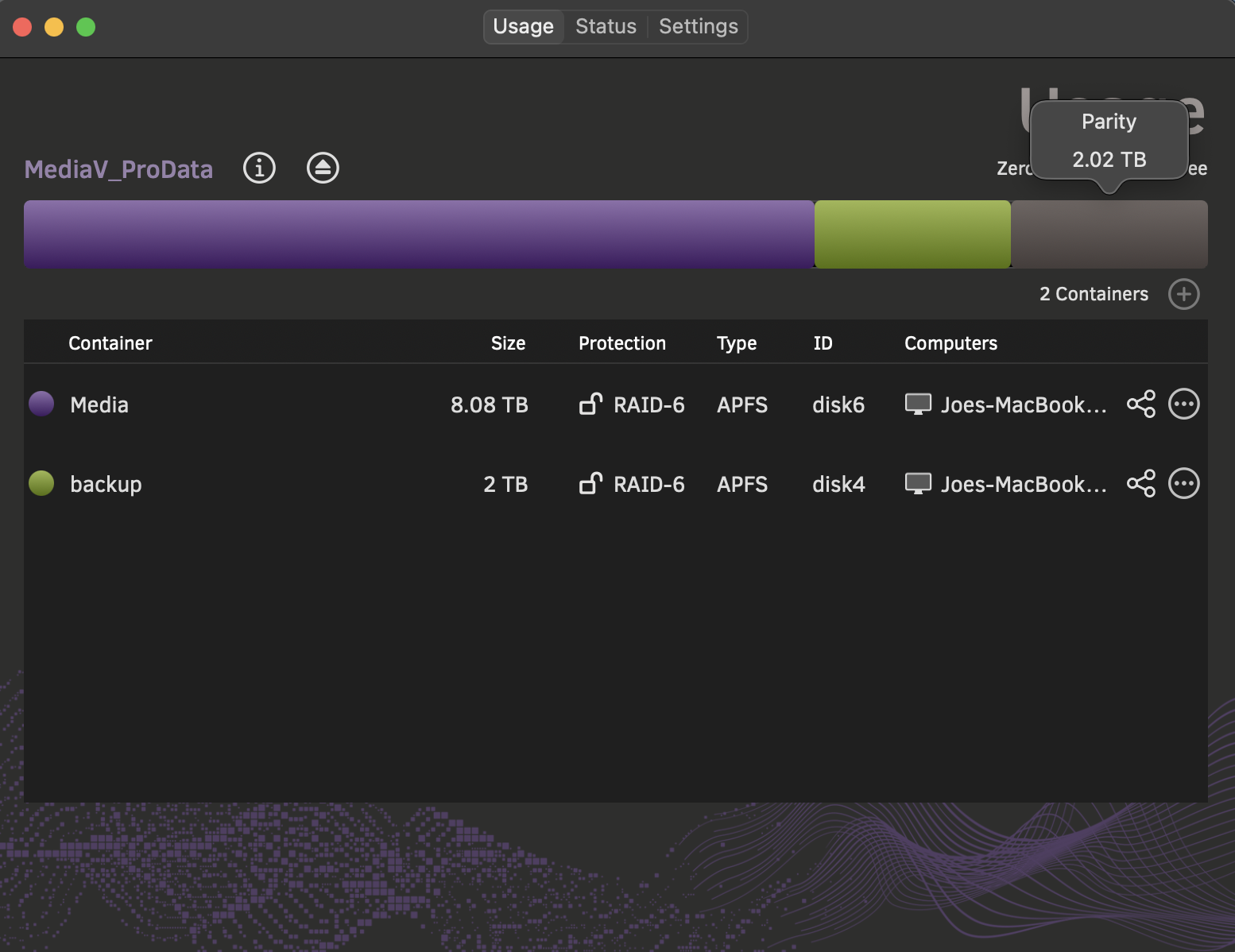Click the purple Media segment in usage bar
1235x952 pixels.
pos(419,234)
